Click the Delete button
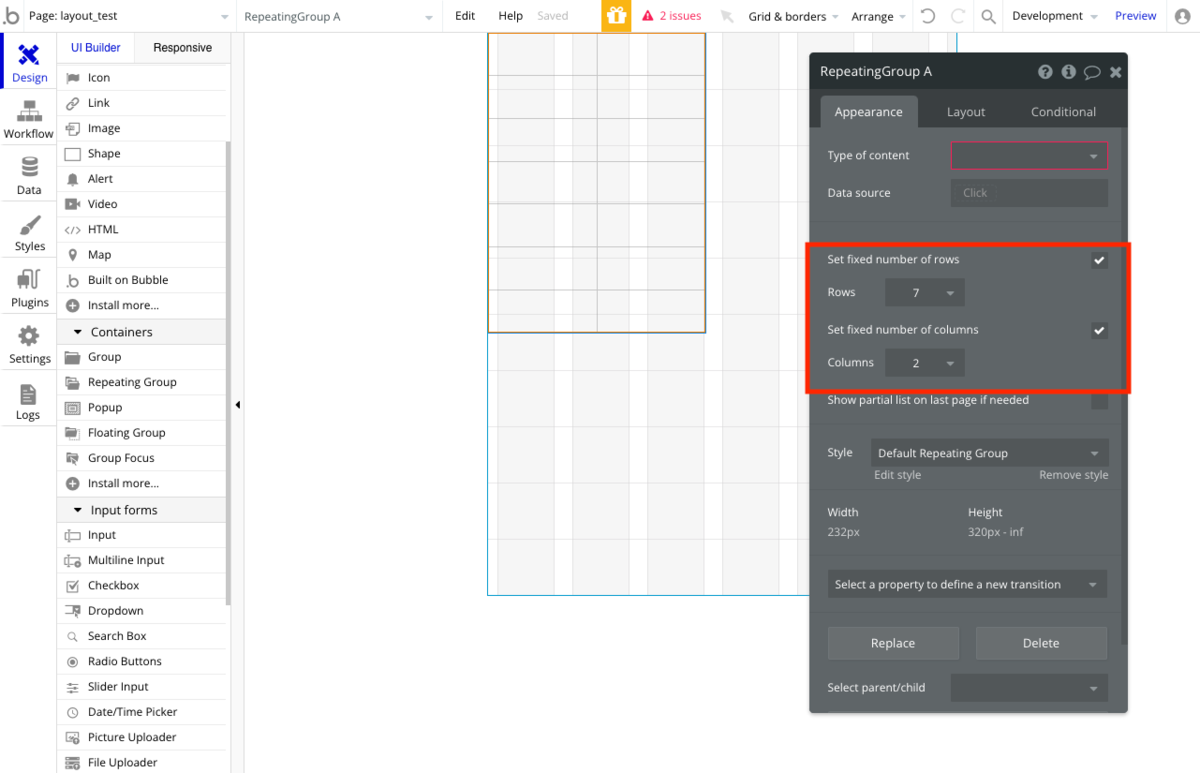This screenshot has height=773, width=1200. (x=1041, y=643)
